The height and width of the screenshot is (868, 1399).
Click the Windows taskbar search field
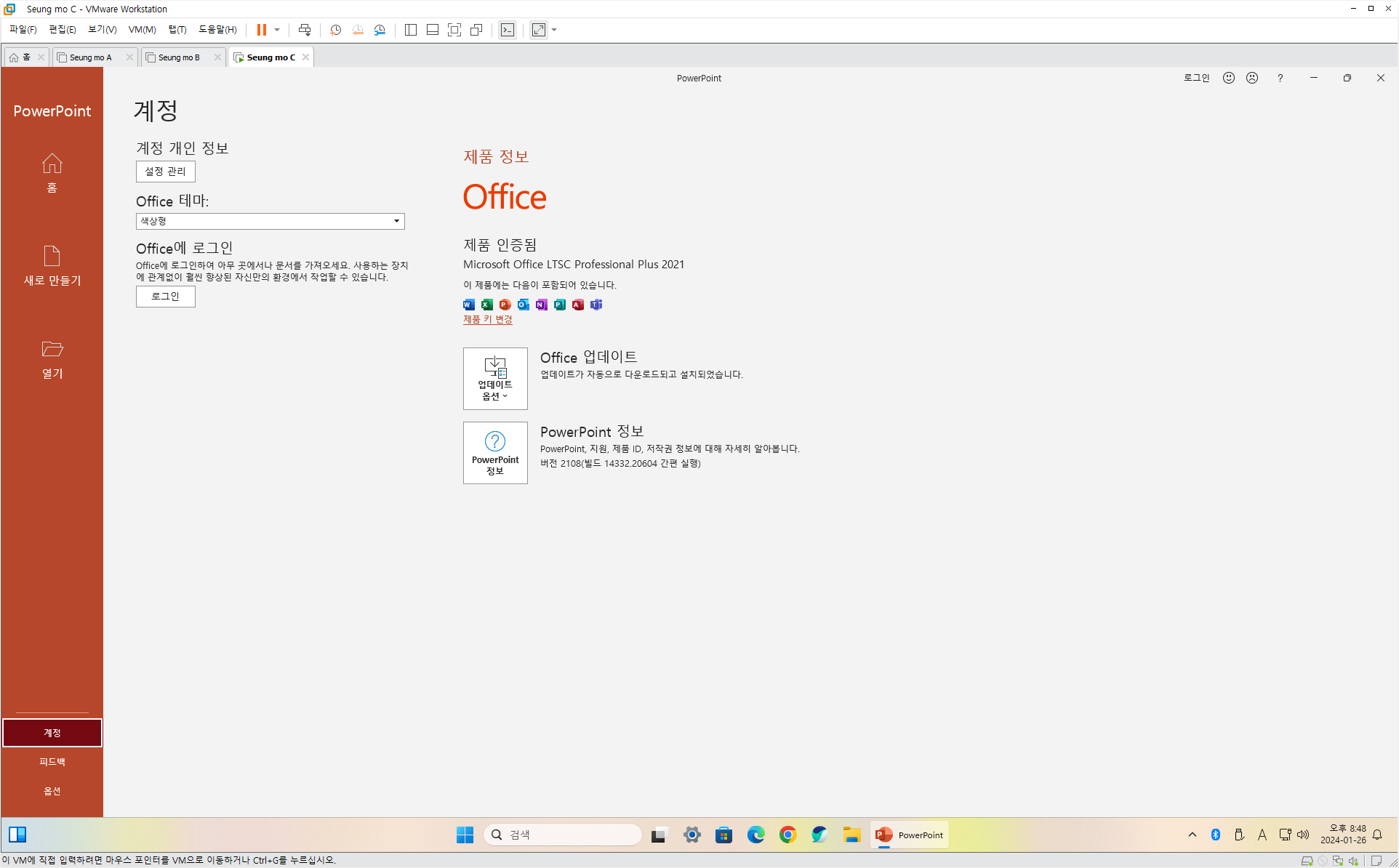(x=563, y=835)
